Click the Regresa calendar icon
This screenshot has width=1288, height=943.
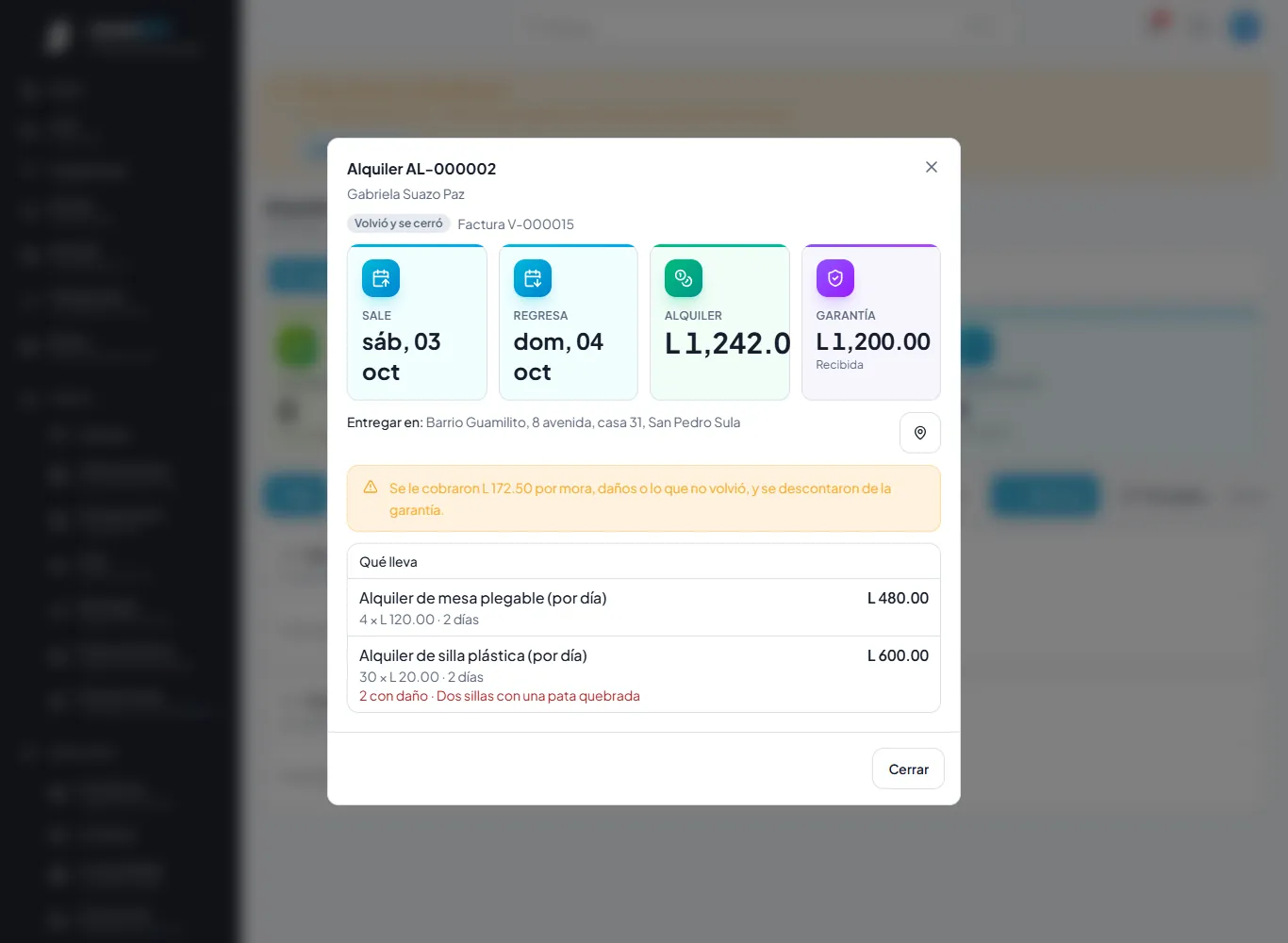tap(533, 278)
